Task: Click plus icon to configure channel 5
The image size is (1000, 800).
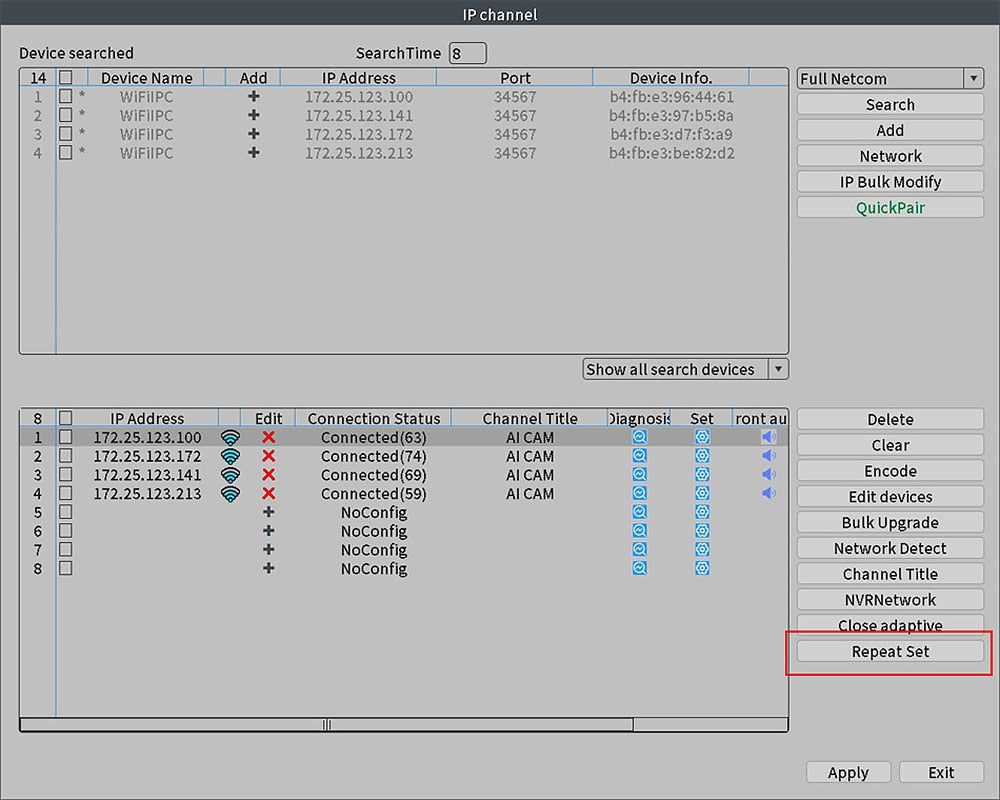Action: (x=268, y=512)
